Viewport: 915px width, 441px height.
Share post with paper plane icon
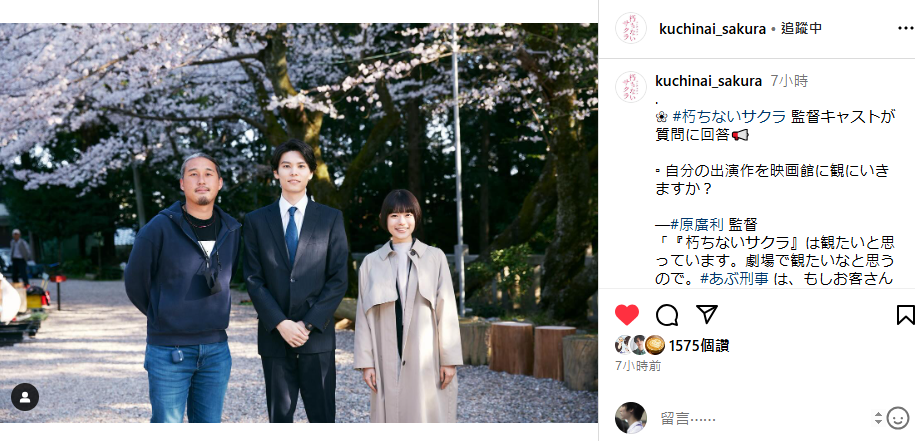click(707, 314)
